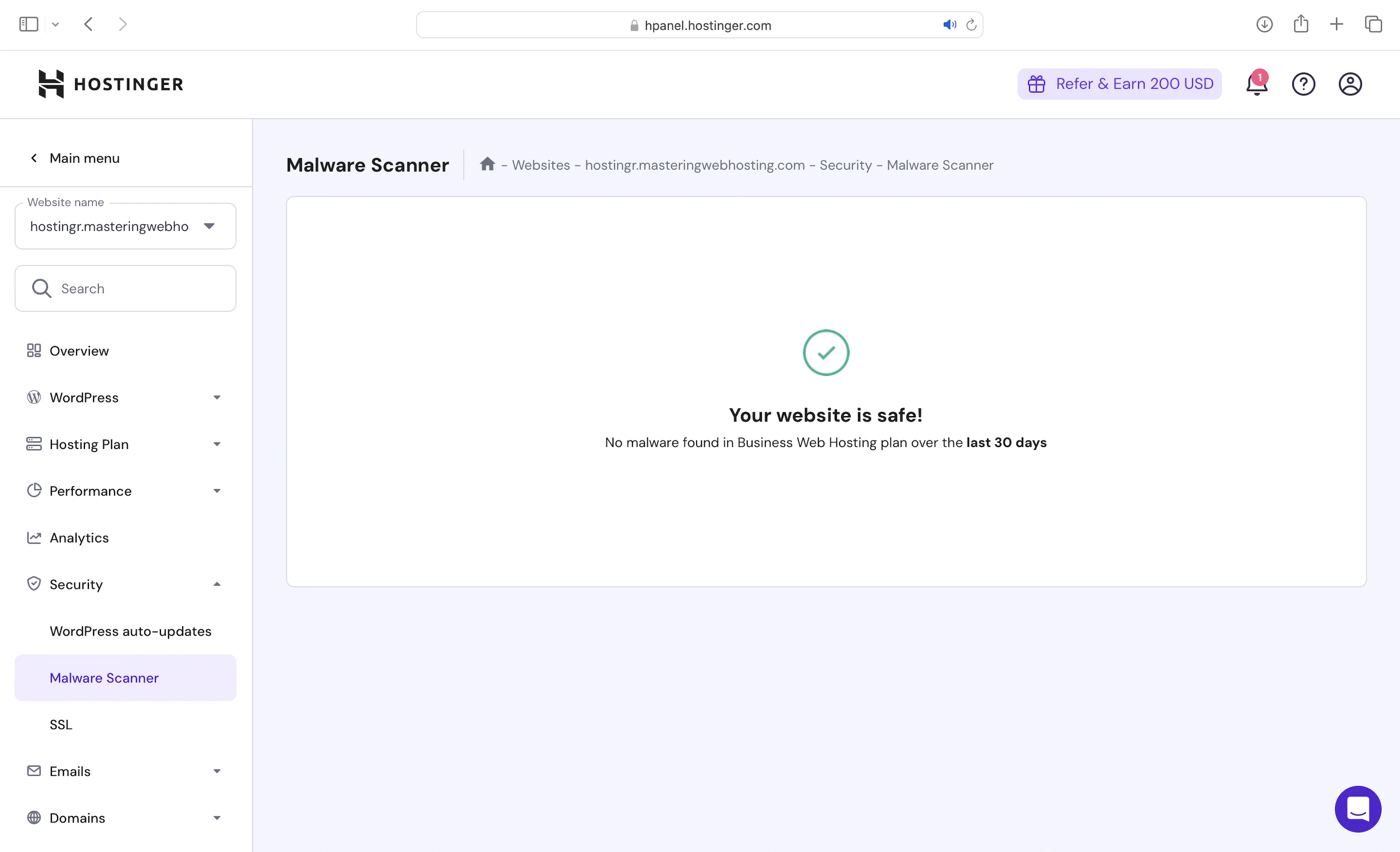Expand the Hosting Plan section
This screenshot has height=852, width=1400.
[x=125, y=444]
